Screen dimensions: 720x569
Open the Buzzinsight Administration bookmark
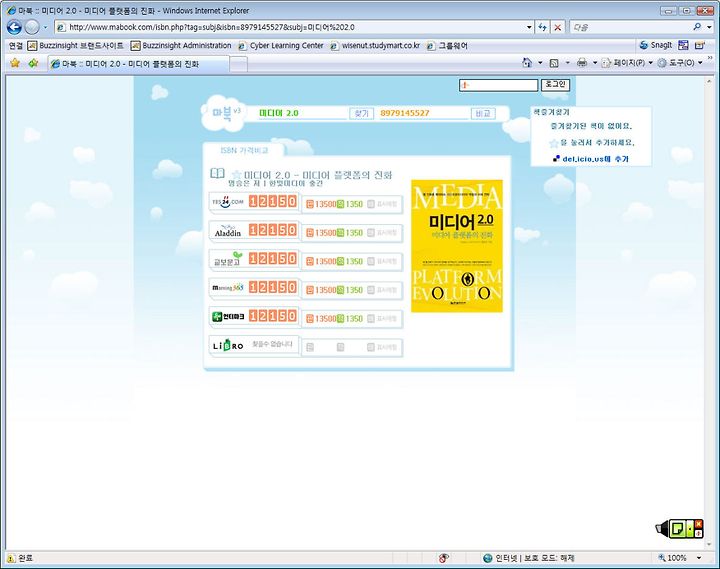point(181,45)
